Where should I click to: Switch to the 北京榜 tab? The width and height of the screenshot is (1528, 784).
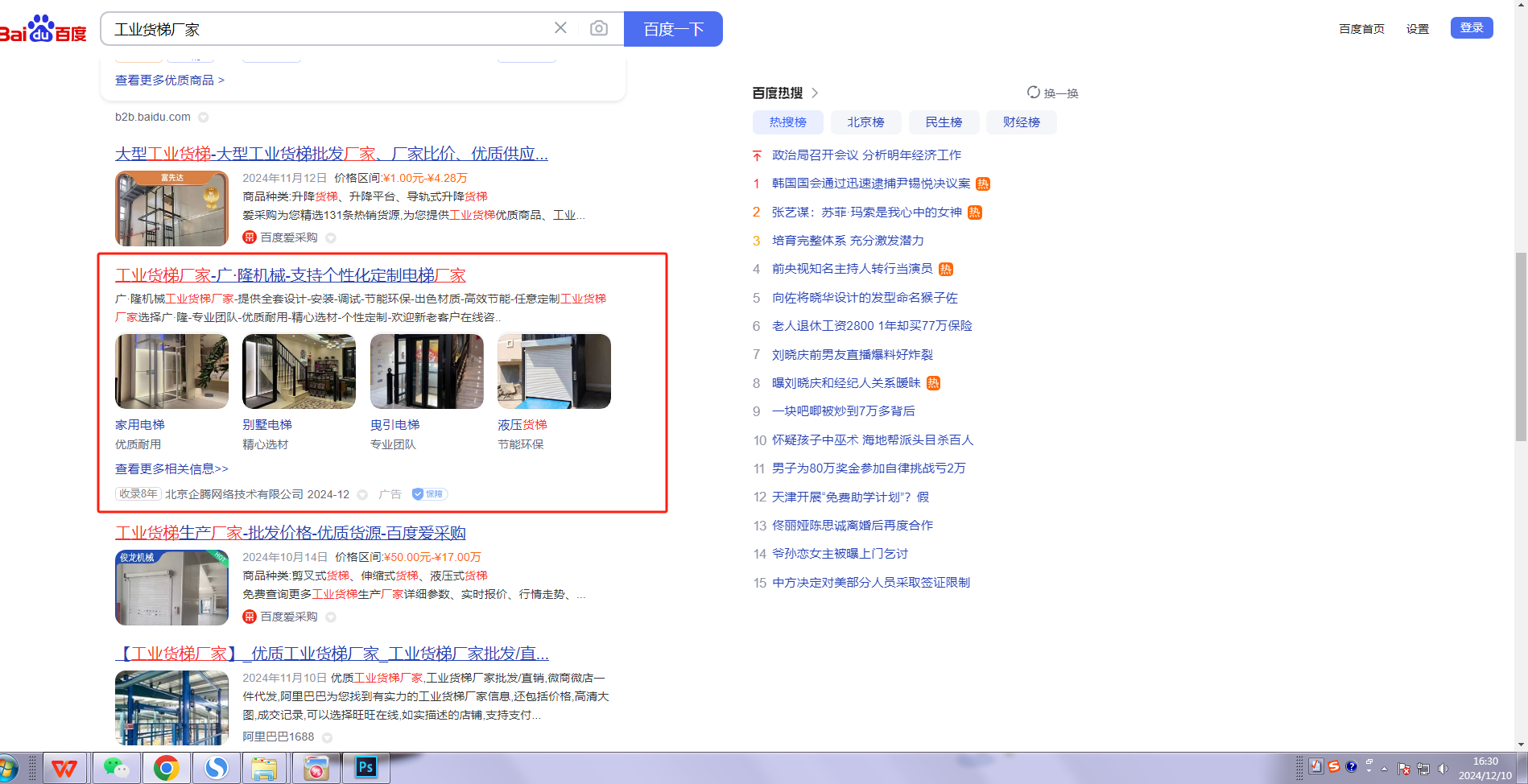point(865,122)
